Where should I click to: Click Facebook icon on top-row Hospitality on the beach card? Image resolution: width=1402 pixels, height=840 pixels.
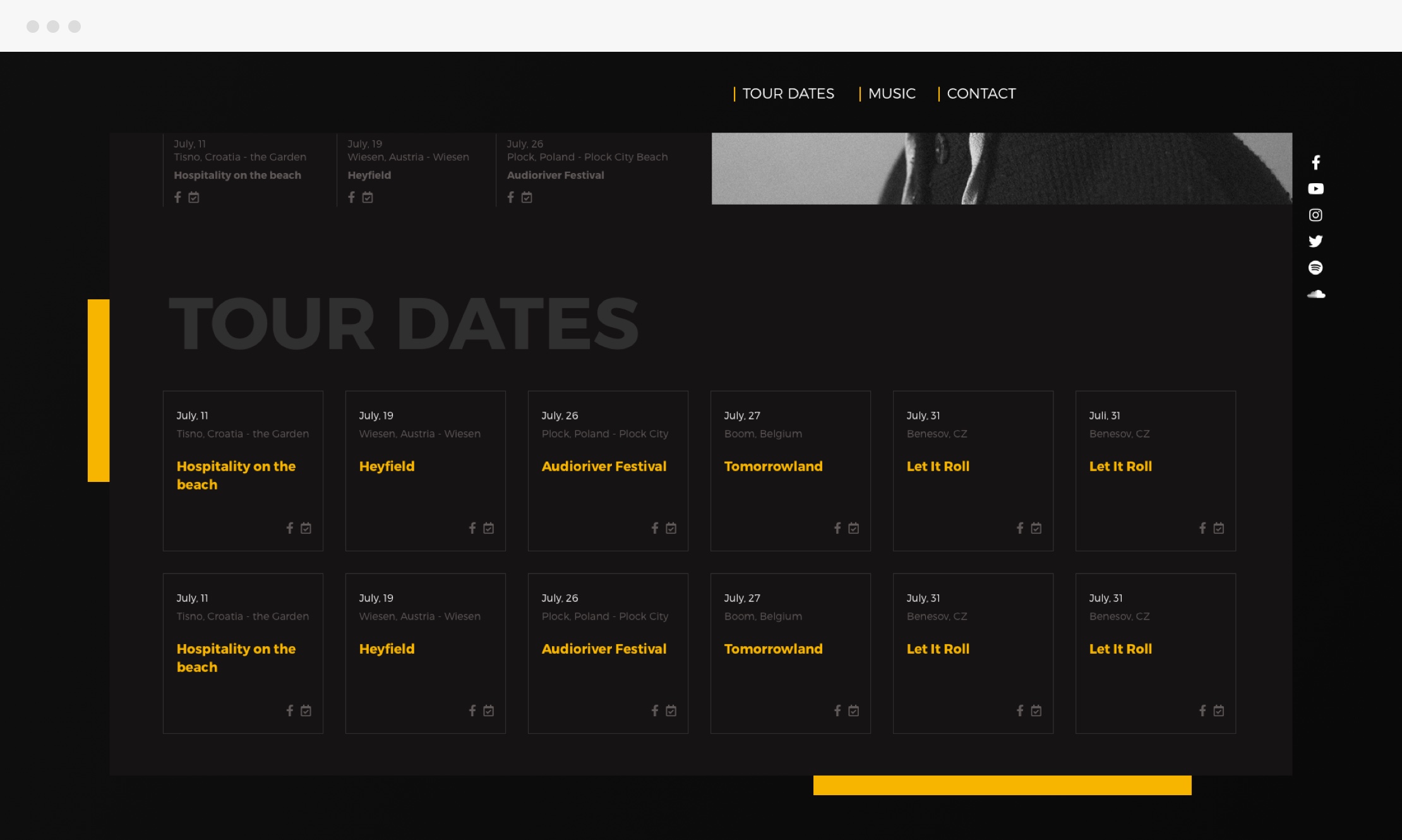pyautogui.click(x=290, y=528)
